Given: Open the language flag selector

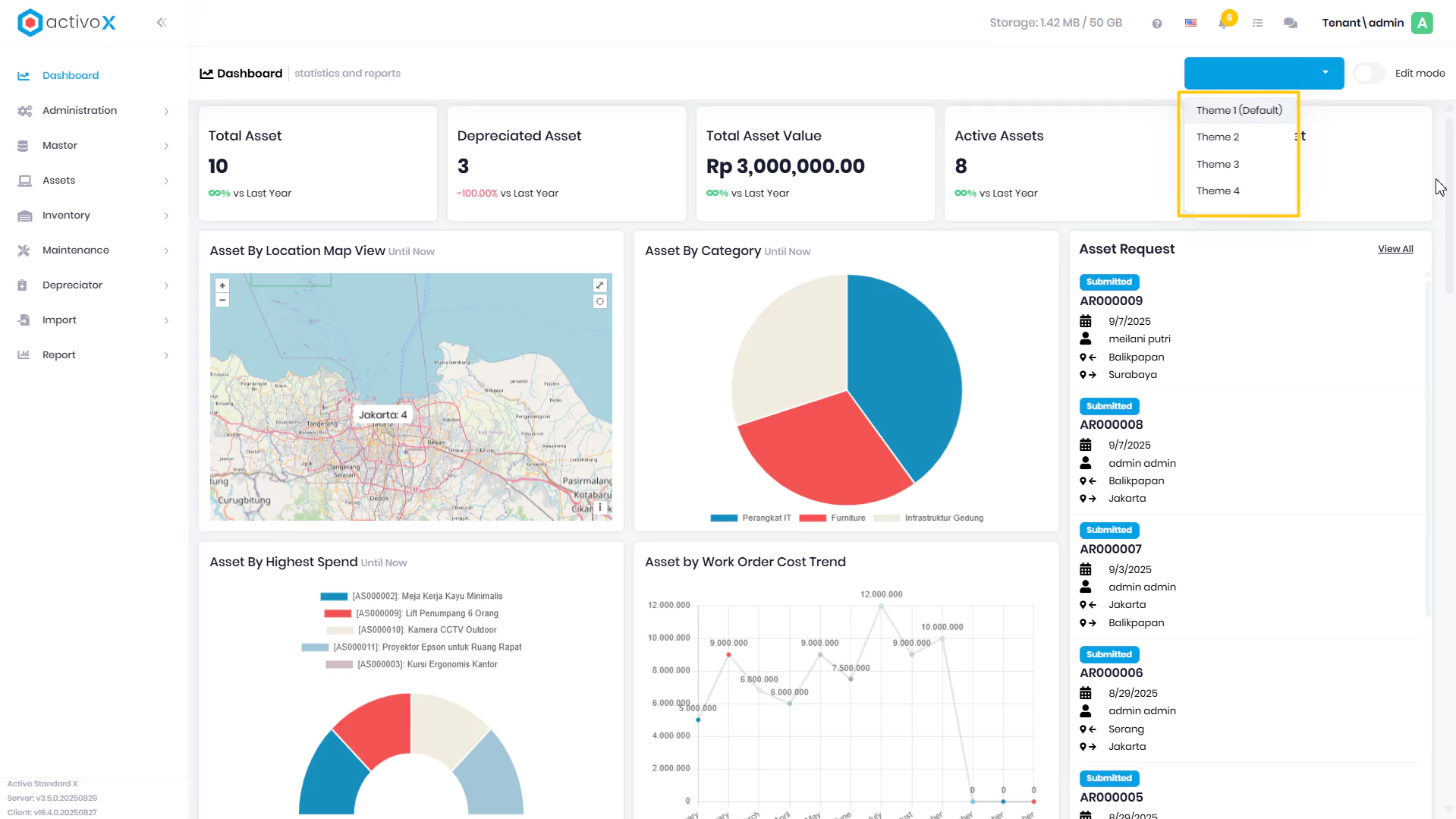Looking at the screenshot, I should [1191, 23].
